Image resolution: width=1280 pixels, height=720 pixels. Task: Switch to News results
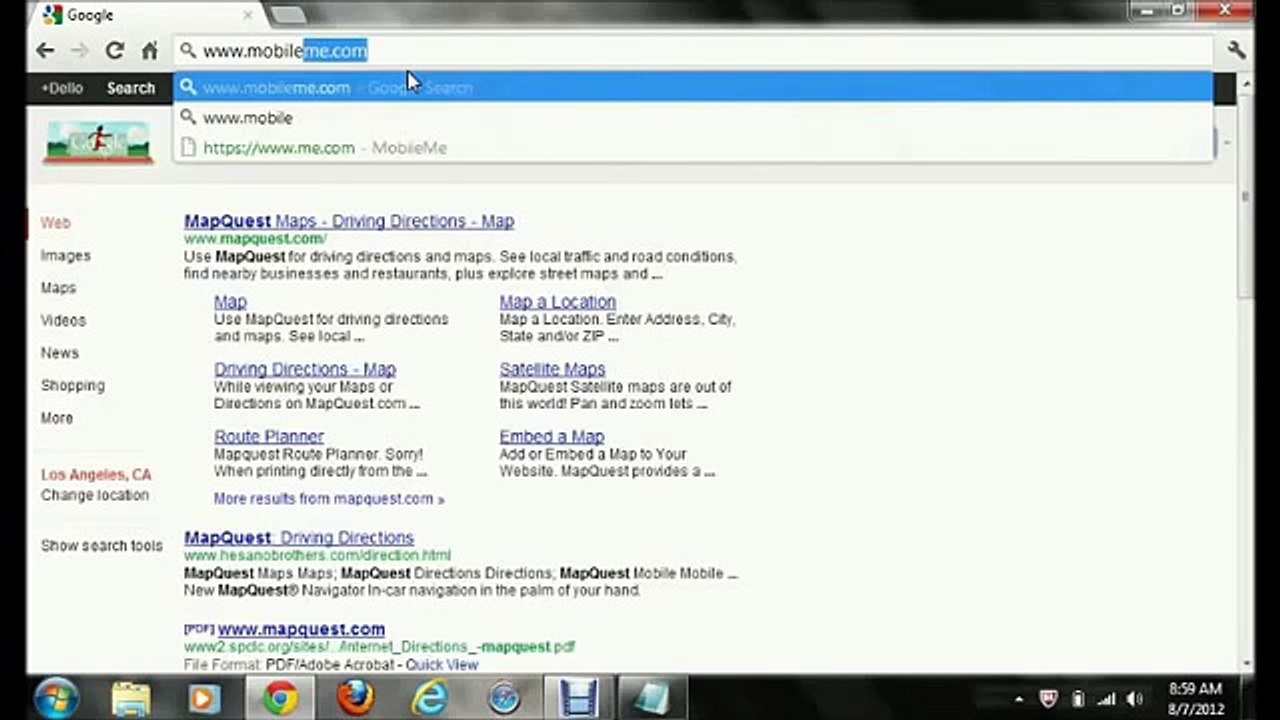tap(59, 353)
